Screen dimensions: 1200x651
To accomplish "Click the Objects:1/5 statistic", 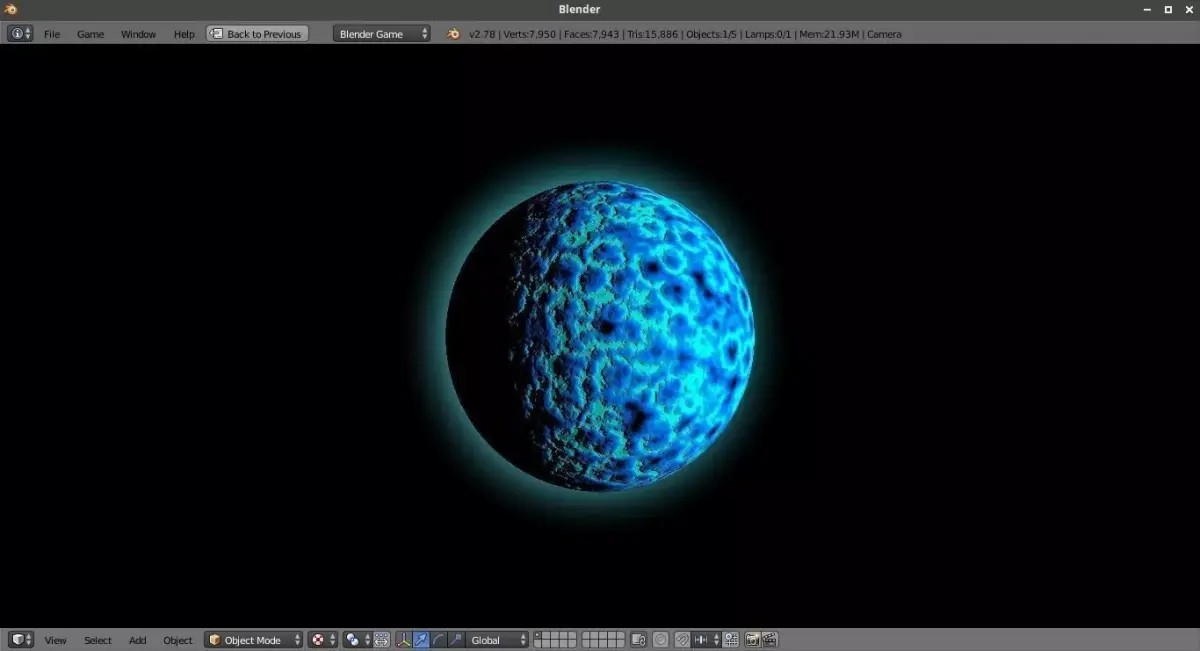I will pyautogui.click(x=713, y=34).
